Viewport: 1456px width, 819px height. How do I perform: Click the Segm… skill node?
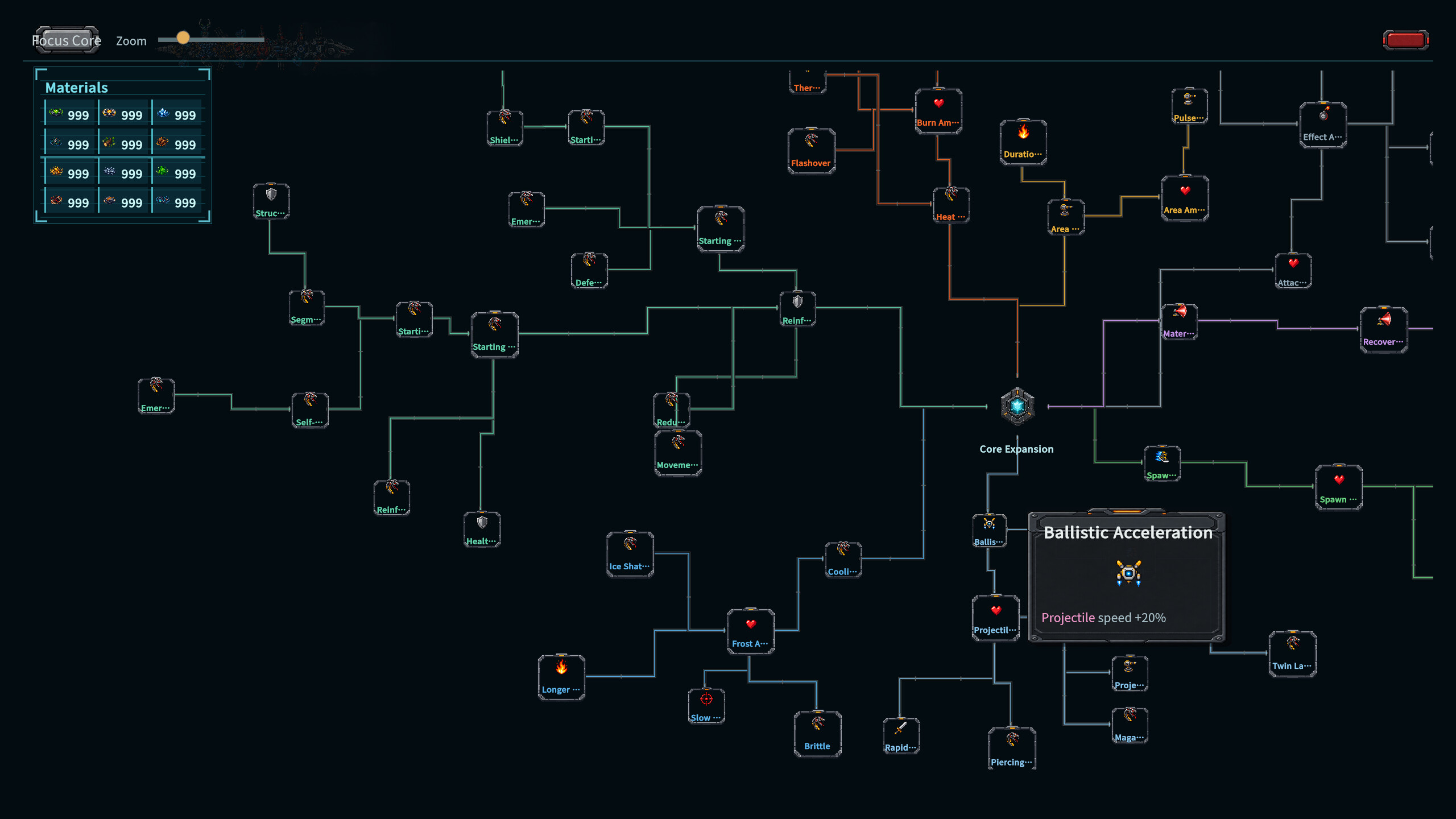click(307, 308)
